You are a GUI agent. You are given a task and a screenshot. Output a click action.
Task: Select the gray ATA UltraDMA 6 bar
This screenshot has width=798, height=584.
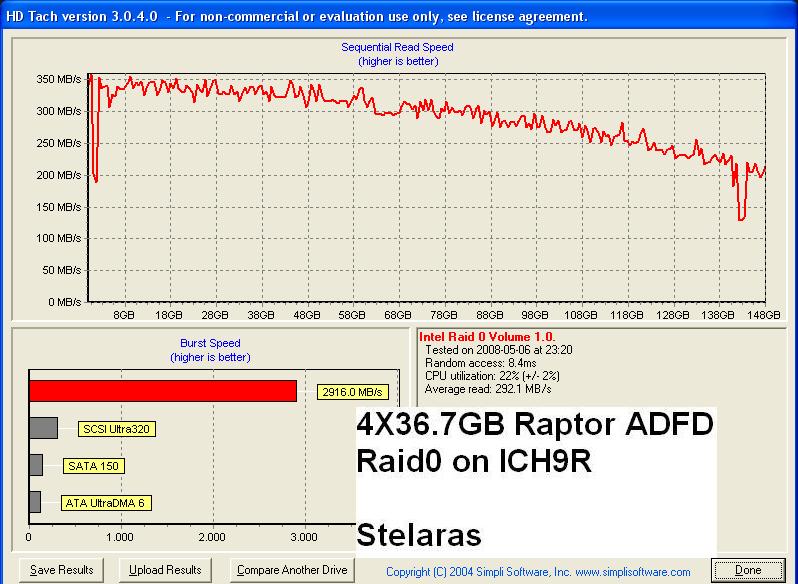(x=35, y=502)
